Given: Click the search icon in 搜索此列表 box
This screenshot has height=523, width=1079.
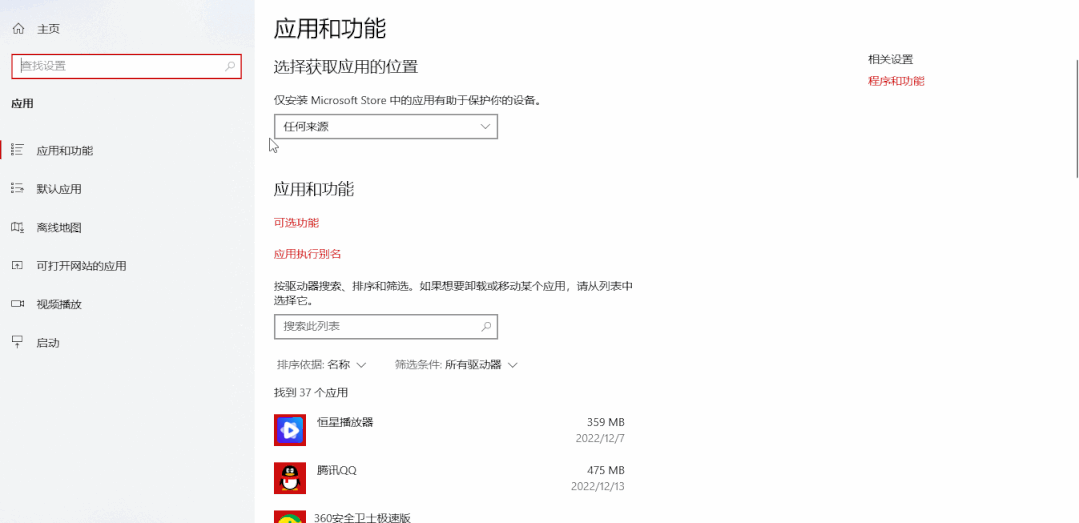Looking at the screenshot, I should 487,326.
